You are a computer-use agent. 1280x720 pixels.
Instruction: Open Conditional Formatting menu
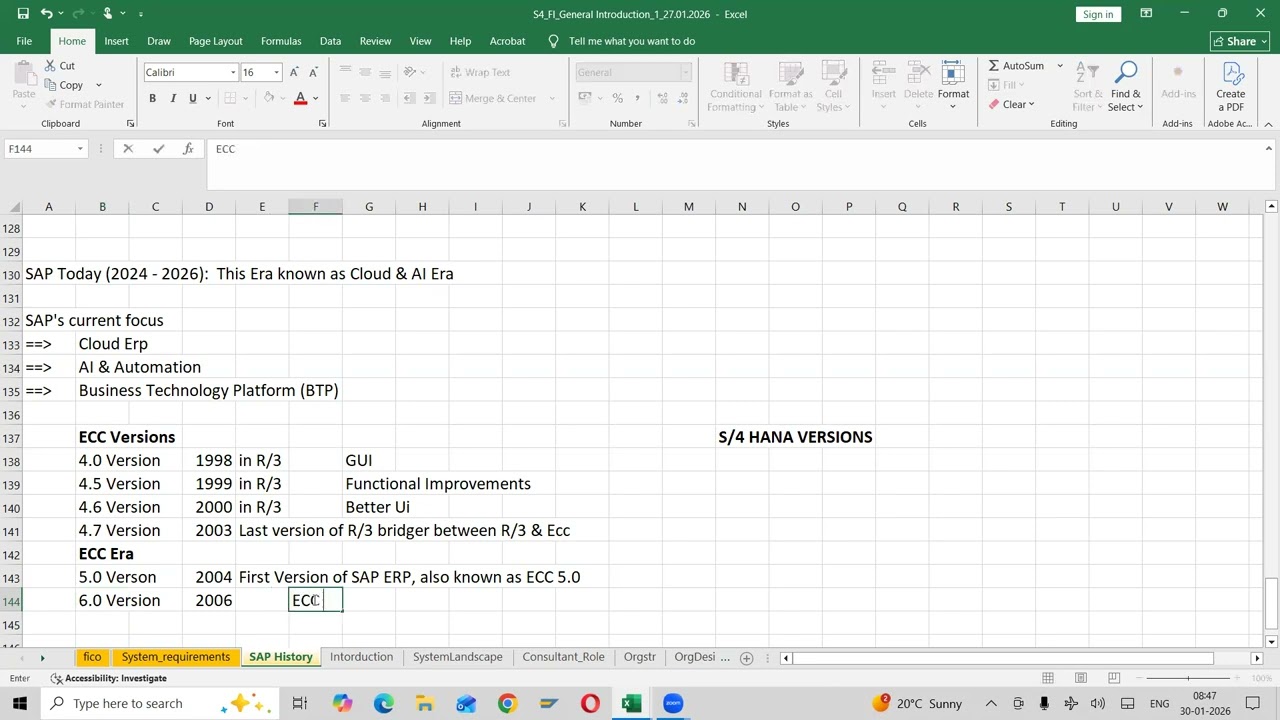tap(735, 87)
